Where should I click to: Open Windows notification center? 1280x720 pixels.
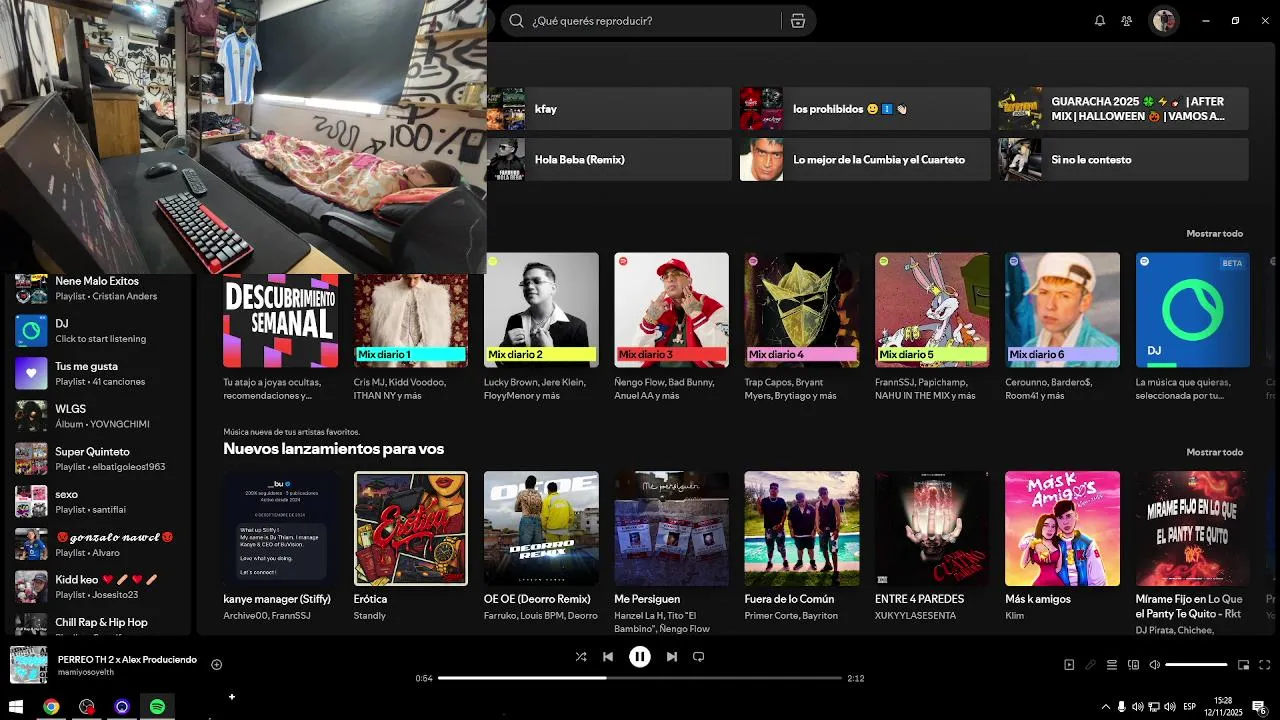[x=1260, y=707]
